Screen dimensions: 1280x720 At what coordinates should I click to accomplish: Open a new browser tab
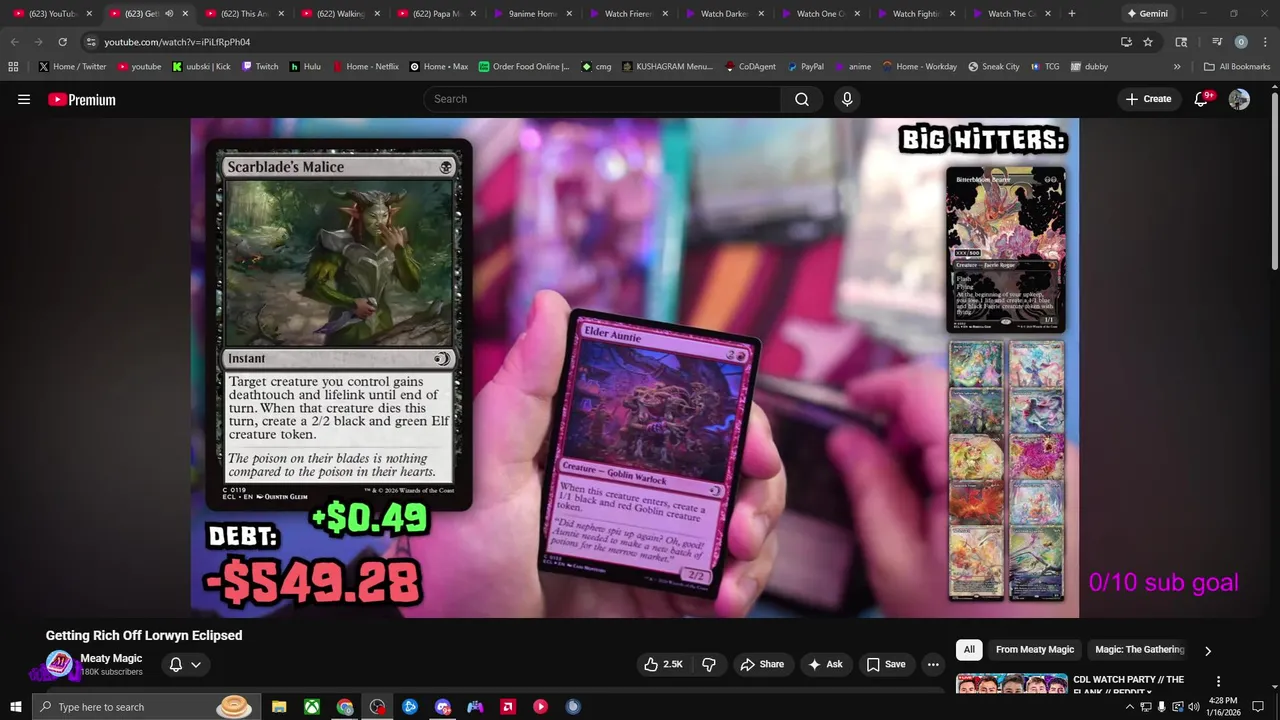click(x=1072, y=14)
